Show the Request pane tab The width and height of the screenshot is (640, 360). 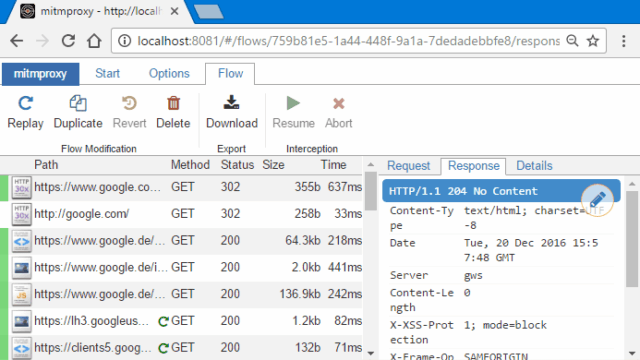tap(409, 166)
